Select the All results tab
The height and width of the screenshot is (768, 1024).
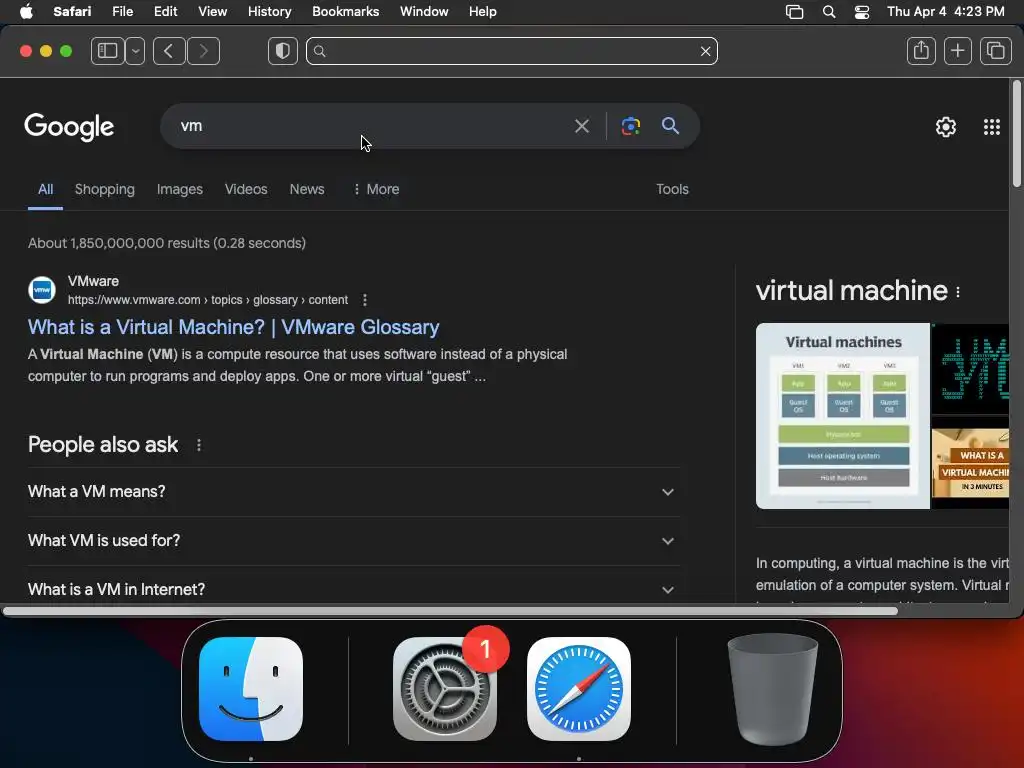[x=45, y=189]
